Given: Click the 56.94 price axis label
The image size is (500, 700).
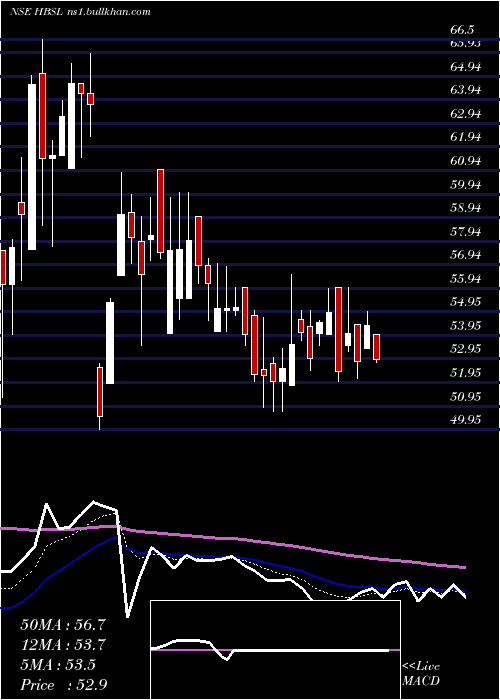Looking at the screenshot, I should 466,255.
